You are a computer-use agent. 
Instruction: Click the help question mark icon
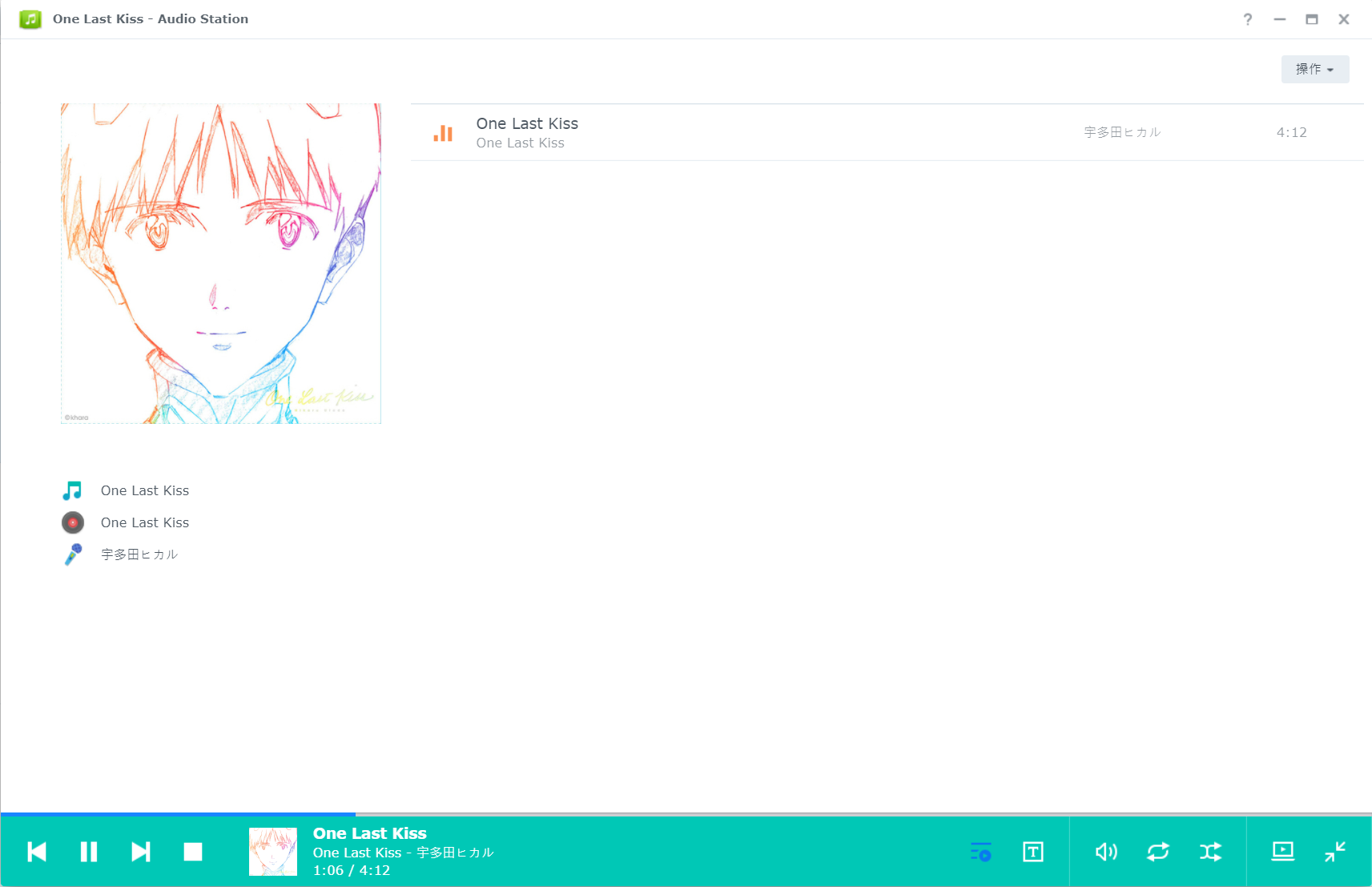pyautogui.click(x=1248, y=19)
